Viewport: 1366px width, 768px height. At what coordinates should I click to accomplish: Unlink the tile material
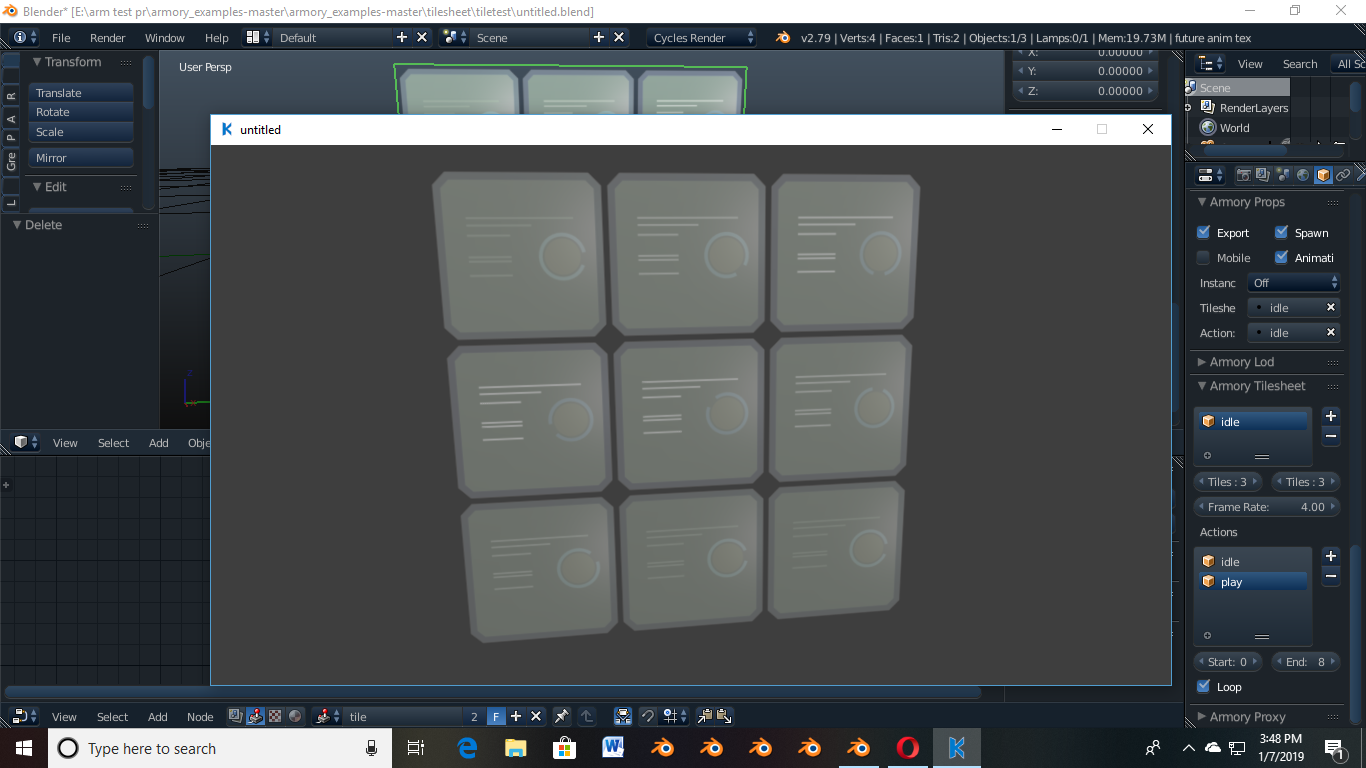click(x=536, y=716)
